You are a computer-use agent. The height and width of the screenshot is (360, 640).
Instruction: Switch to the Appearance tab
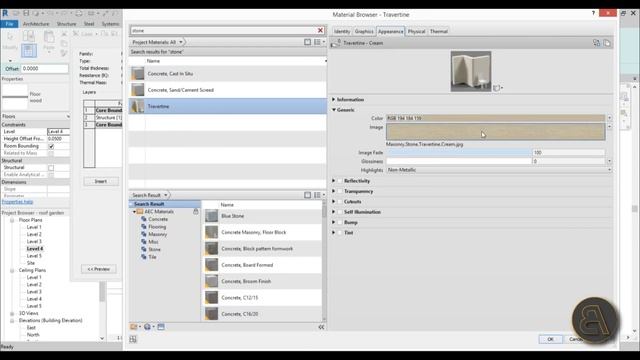(390, 31)
